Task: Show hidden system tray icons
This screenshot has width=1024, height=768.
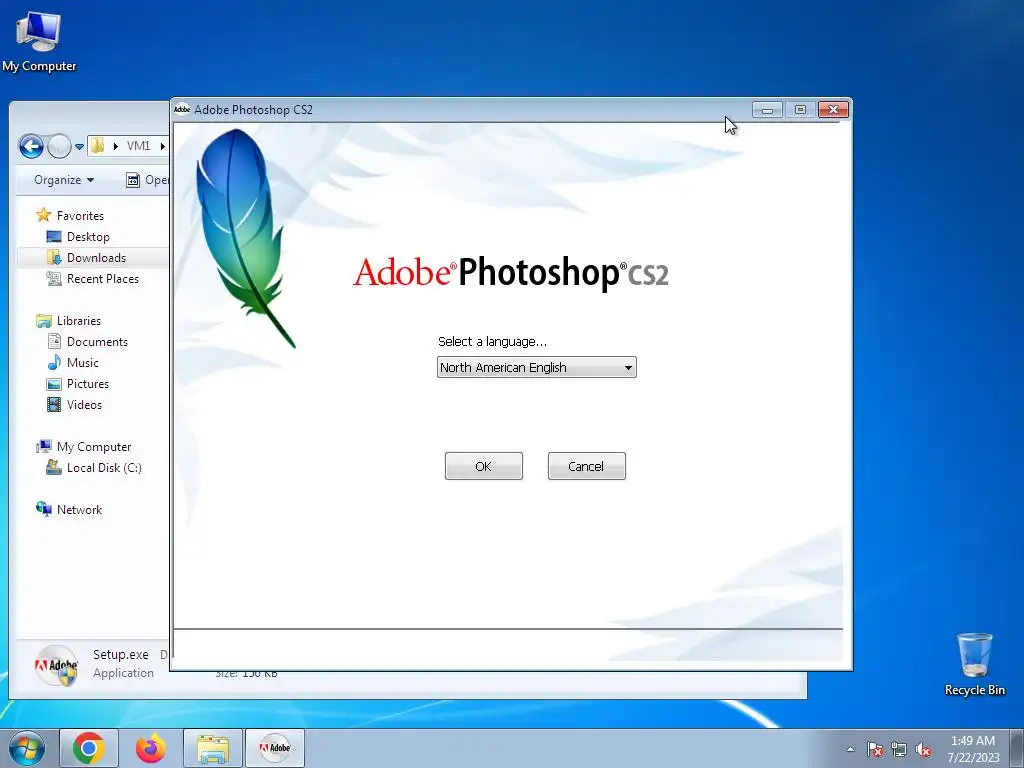Action: pyautogui.click(x=850, y=749)
